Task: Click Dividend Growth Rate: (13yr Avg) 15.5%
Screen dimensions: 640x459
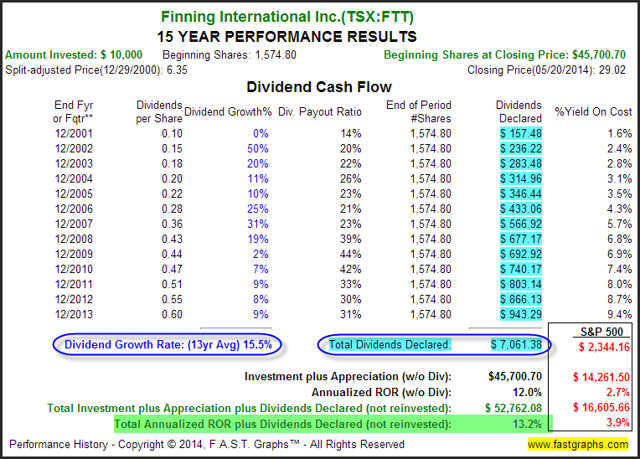Action: tap(168, 345)
